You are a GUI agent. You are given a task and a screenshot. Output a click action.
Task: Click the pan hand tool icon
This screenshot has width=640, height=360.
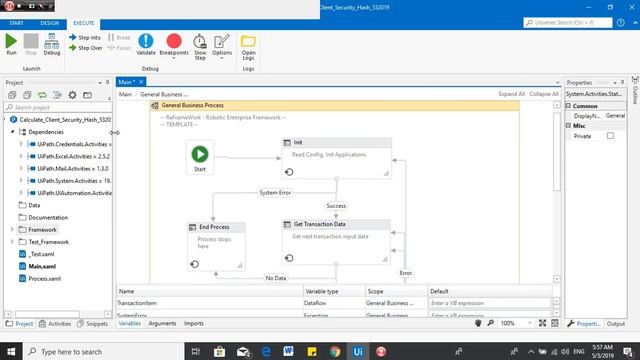click(478, 323)
